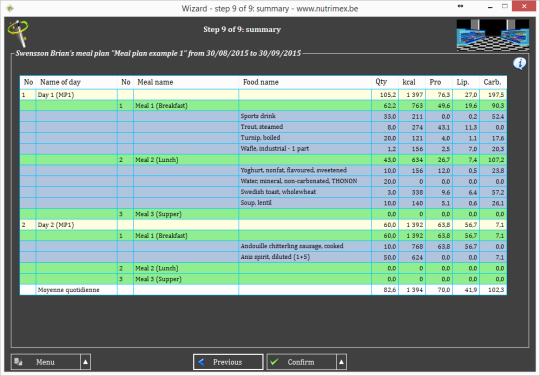Screen dimensions: 540x376
Task: Minimize the wizard window
Action: coord(490,7)
